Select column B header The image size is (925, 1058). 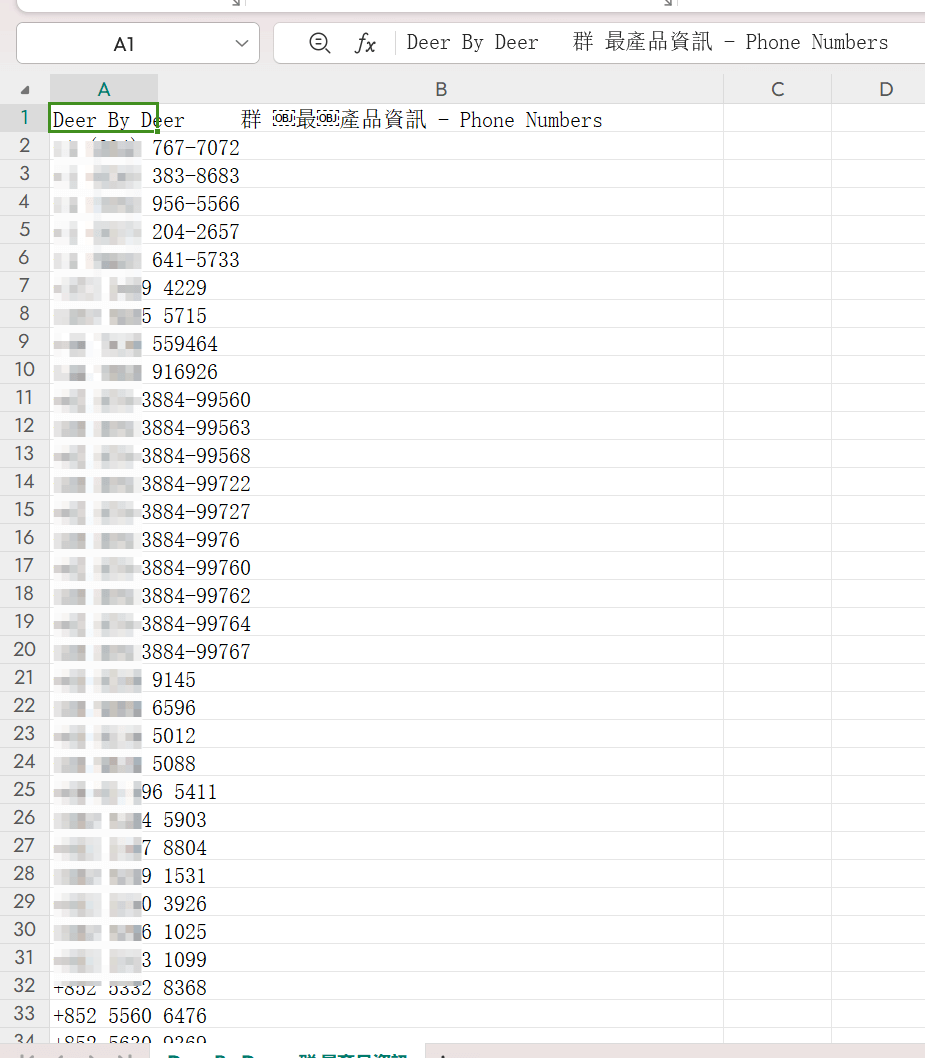[x=441, y=89]
